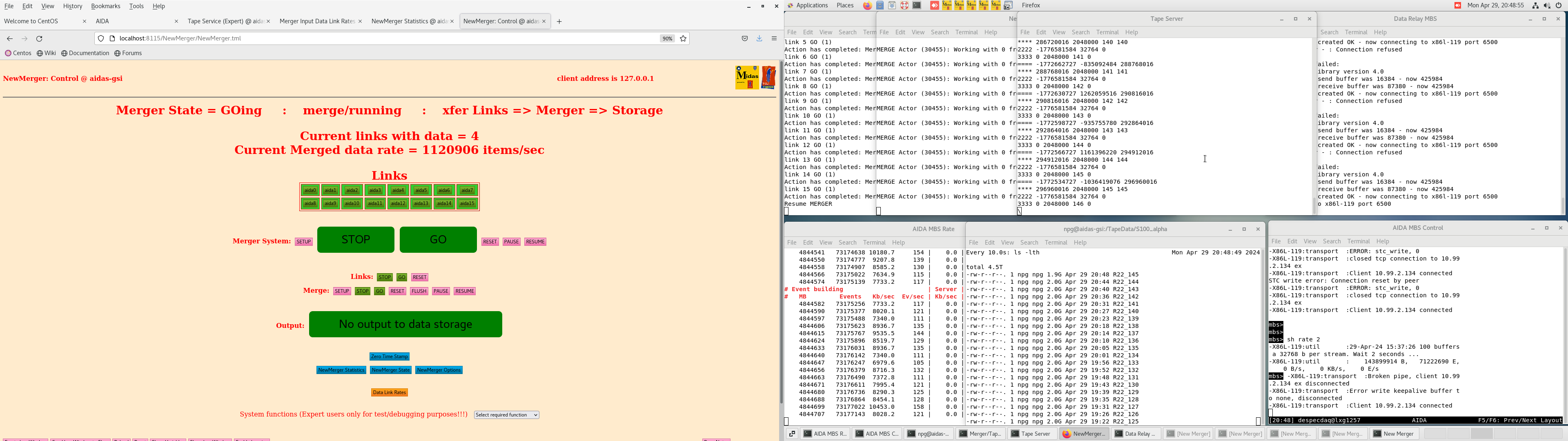Open the Firefox downloads panel
Image resolution: width=1568 pixels, height=441 pixels.
click(759, 38)
